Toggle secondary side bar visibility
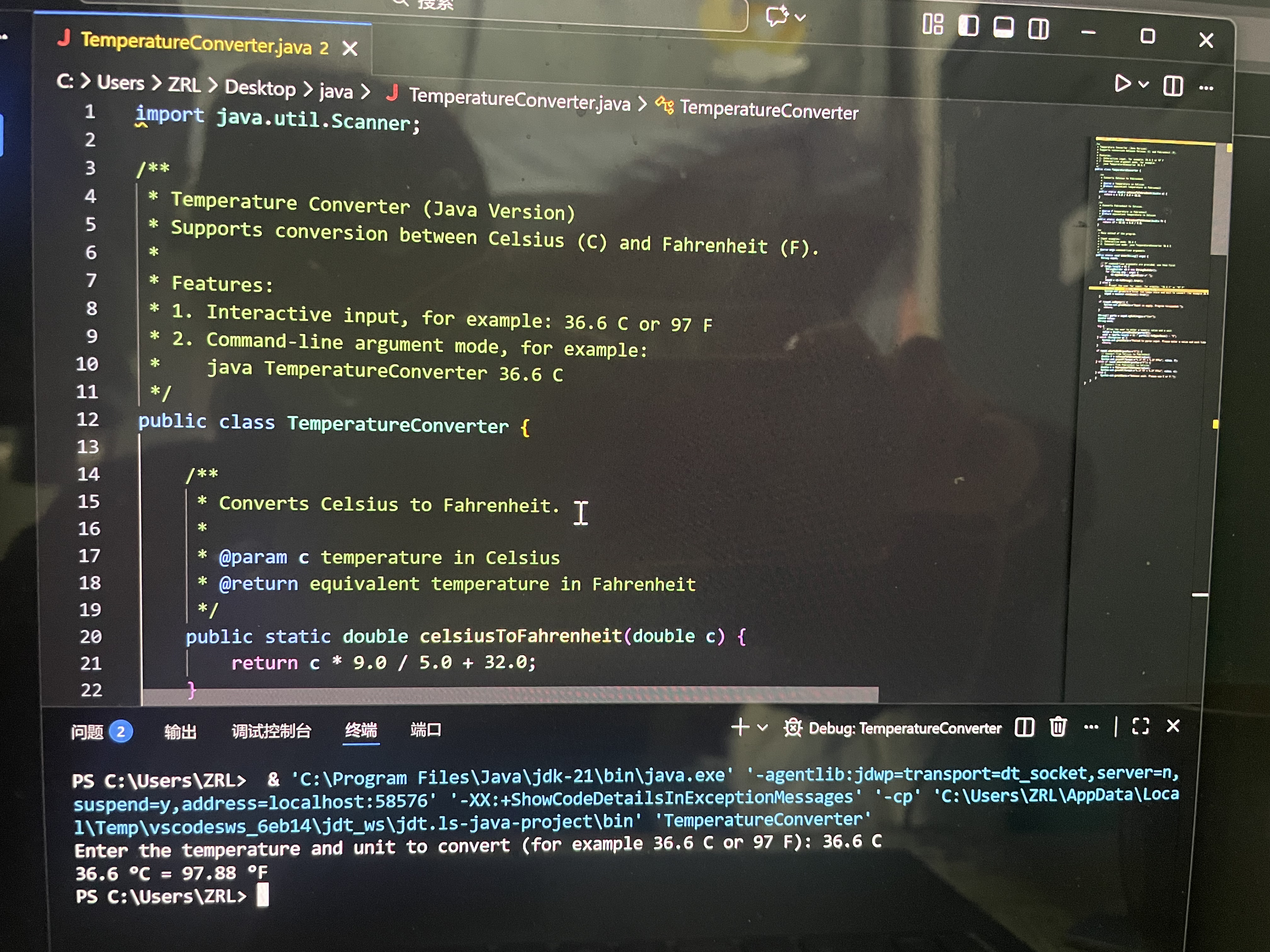The height and width of the screenshot is (952, 1270). point(1038,28)
